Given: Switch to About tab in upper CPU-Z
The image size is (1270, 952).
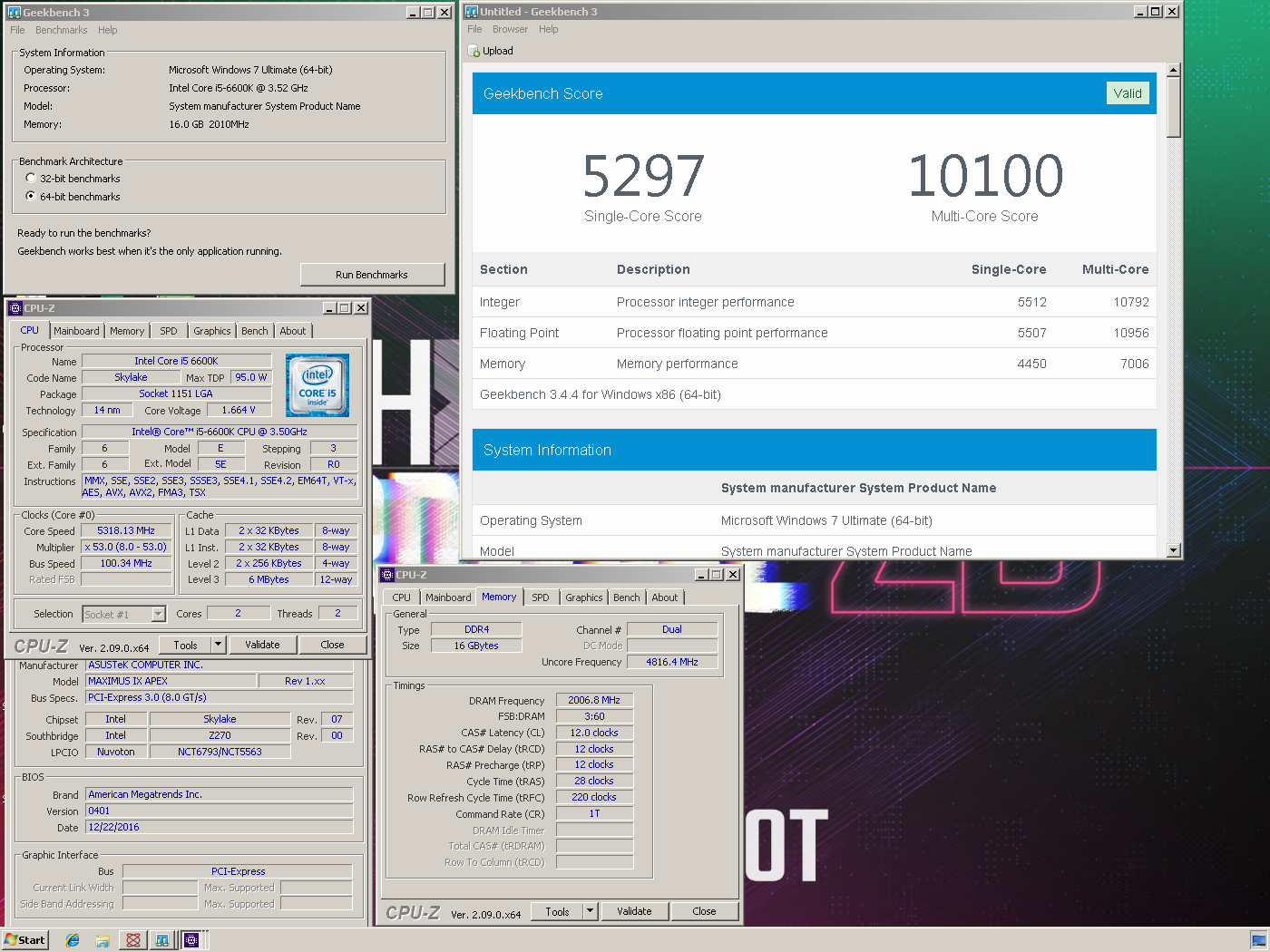Looking at the screenshot, I should click(x=293, y=331).
